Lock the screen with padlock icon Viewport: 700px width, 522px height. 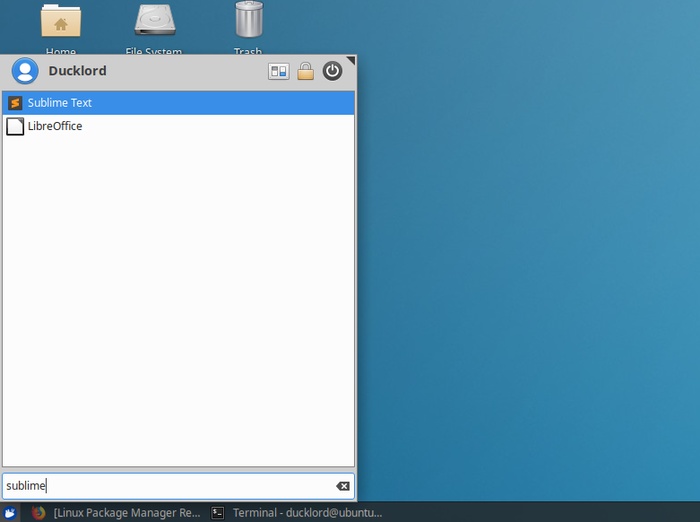(x=306, y=71)
